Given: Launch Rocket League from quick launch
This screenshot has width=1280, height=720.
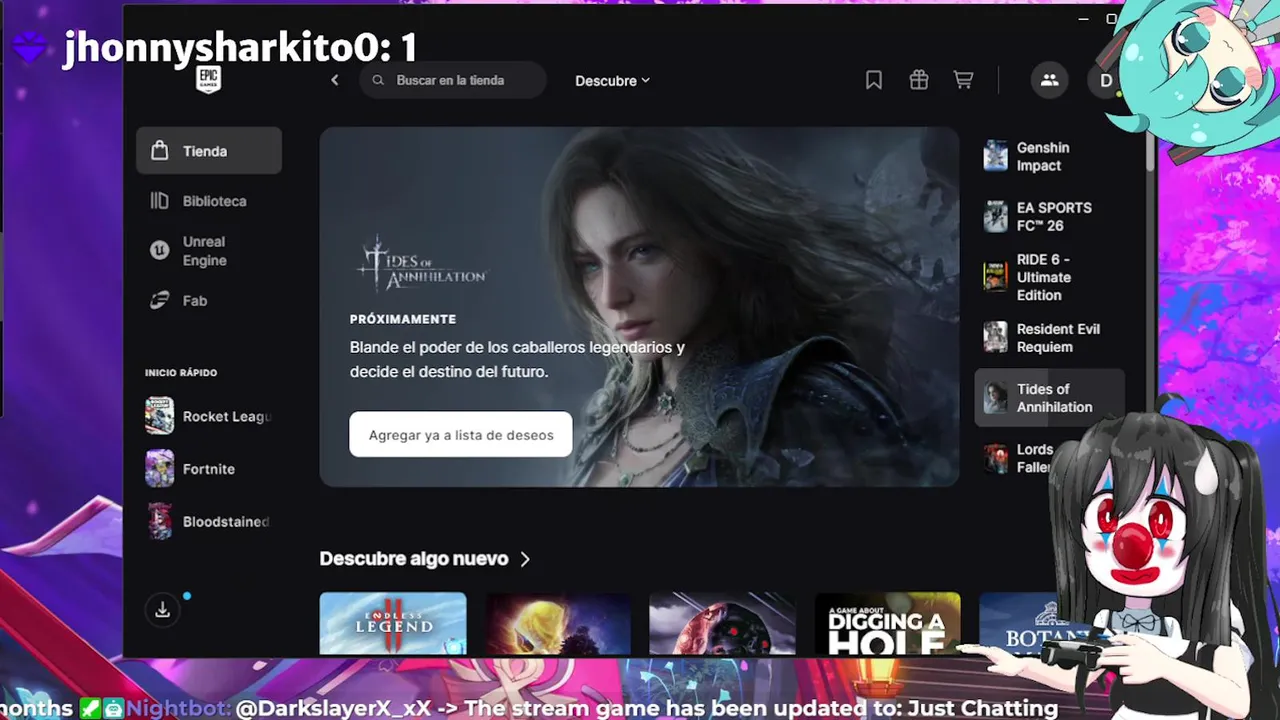Looking at the screenshot, I should pyautogui.click(x=209, y=416).
